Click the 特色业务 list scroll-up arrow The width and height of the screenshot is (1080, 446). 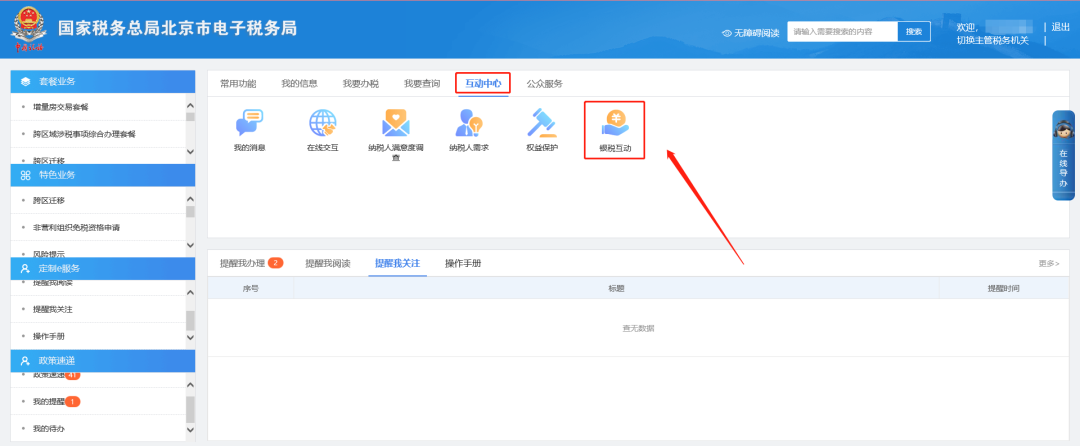tap(191, 200)
